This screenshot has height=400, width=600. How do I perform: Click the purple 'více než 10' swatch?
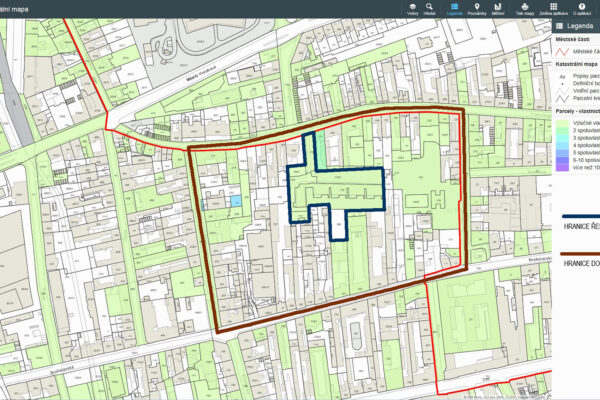563,167
